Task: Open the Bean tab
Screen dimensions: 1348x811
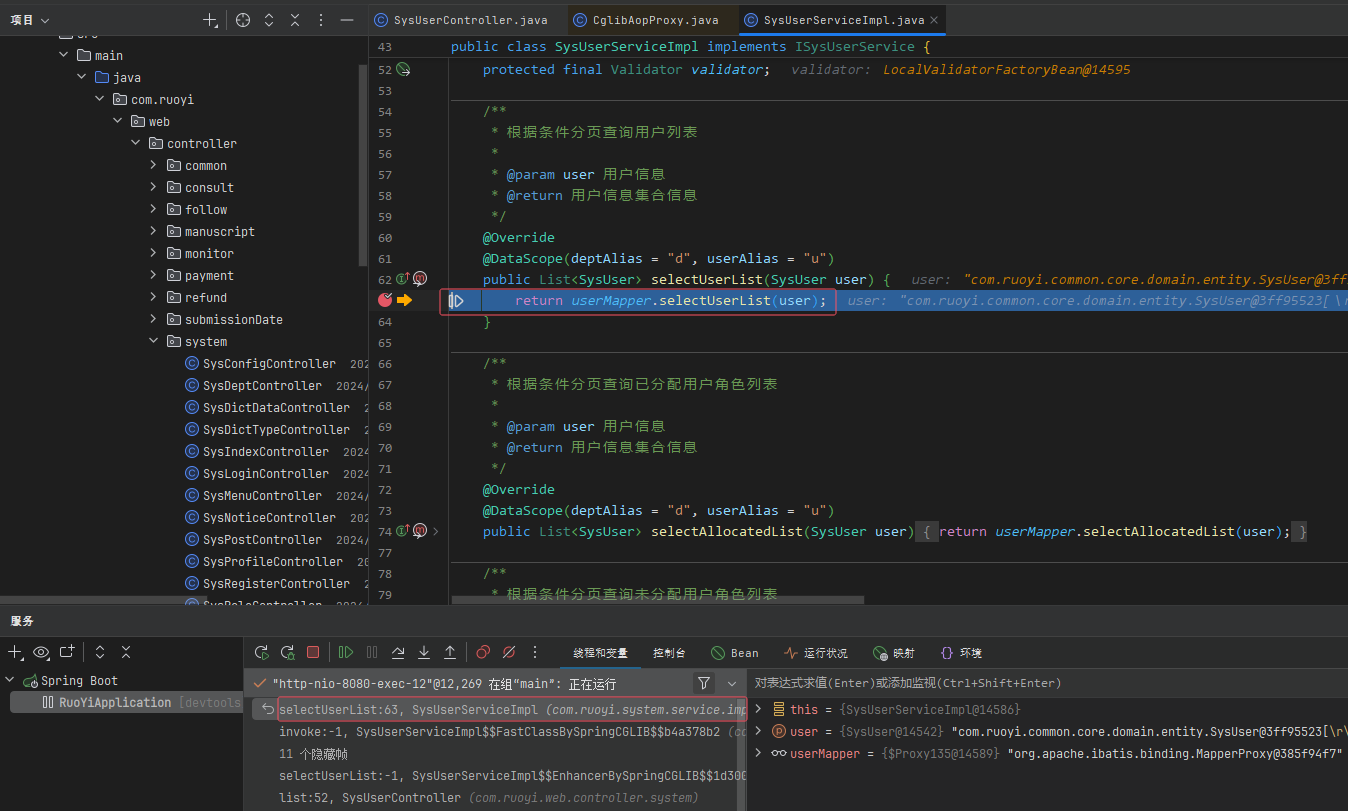Action: point(735,653)
